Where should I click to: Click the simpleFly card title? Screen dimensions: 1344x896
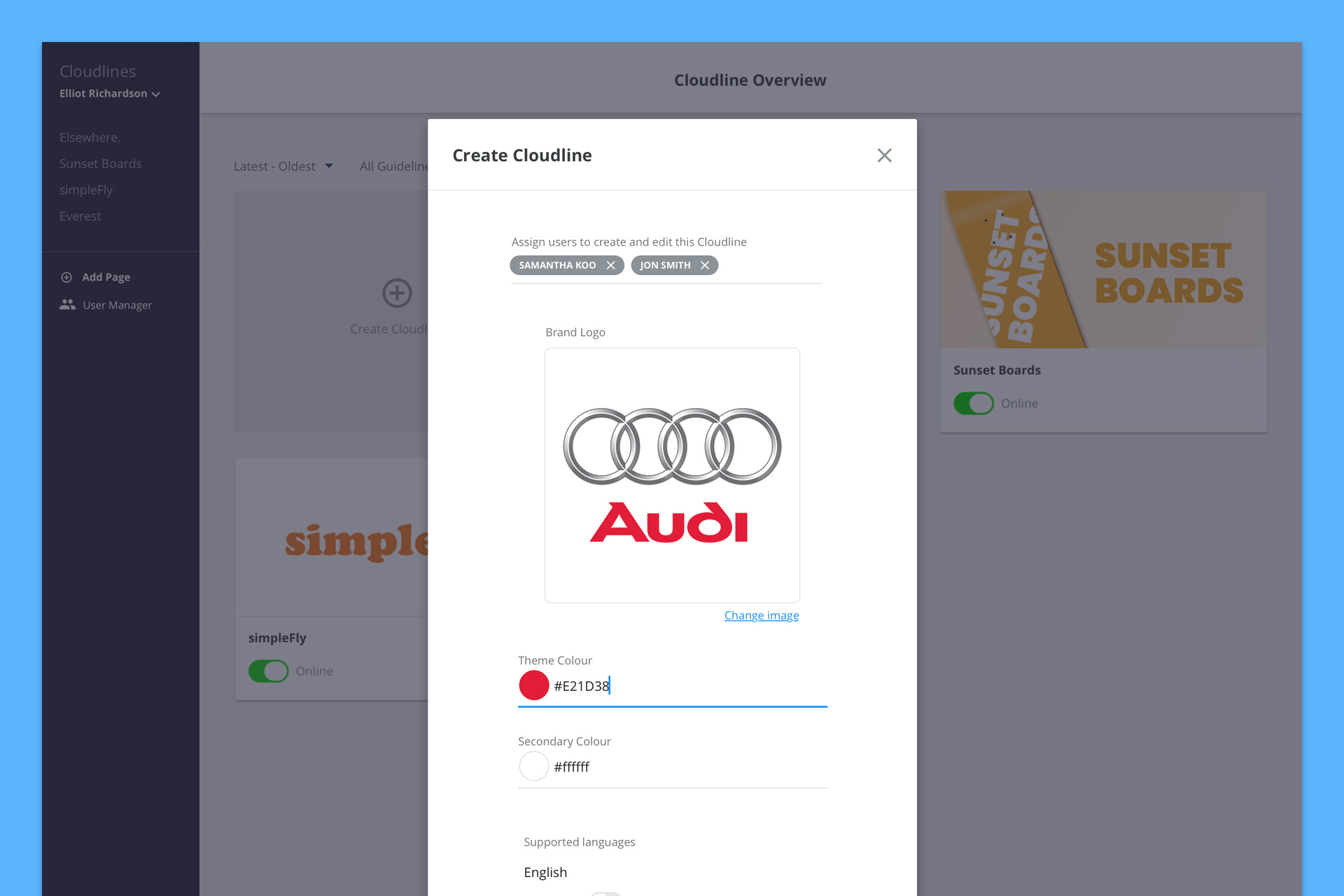(x=277, y=638)
